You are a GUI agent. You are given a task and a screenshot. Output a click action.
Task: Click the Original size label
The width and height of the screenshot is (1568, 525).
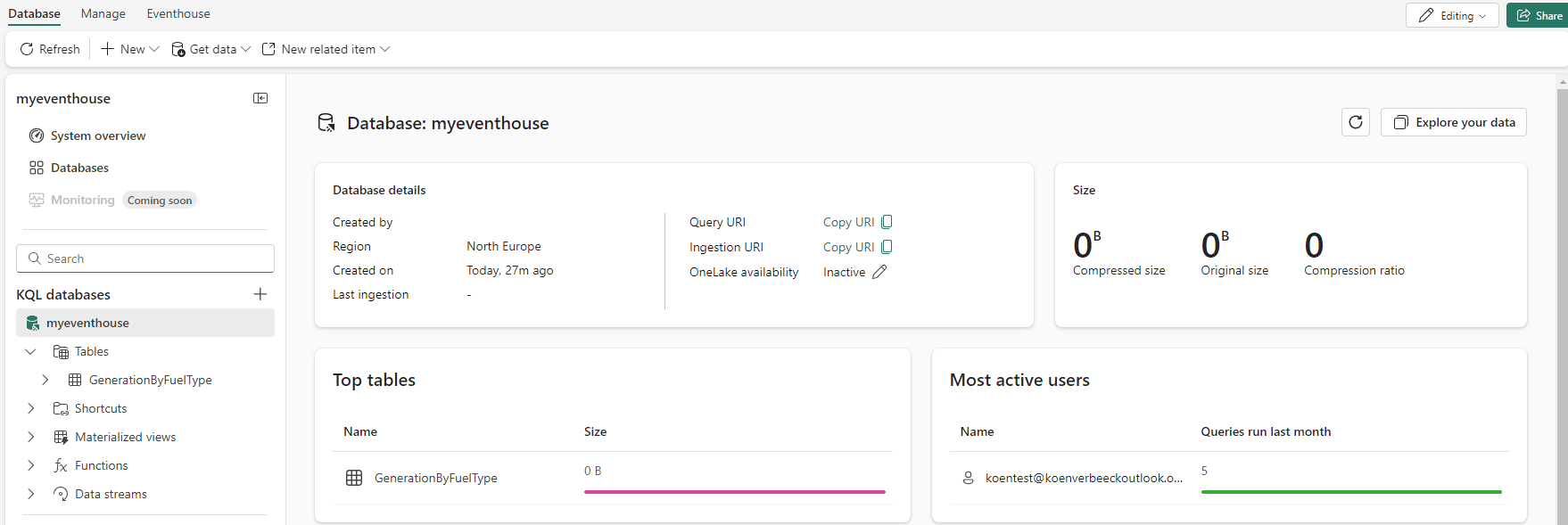[x=1234, y=270]
